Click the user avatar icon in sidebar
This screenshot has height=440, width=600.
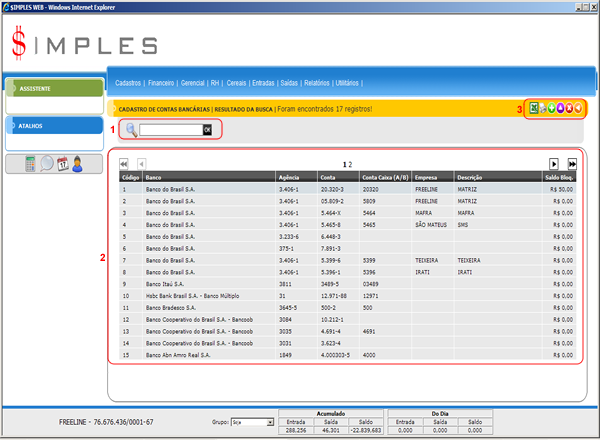pos(77,164)
